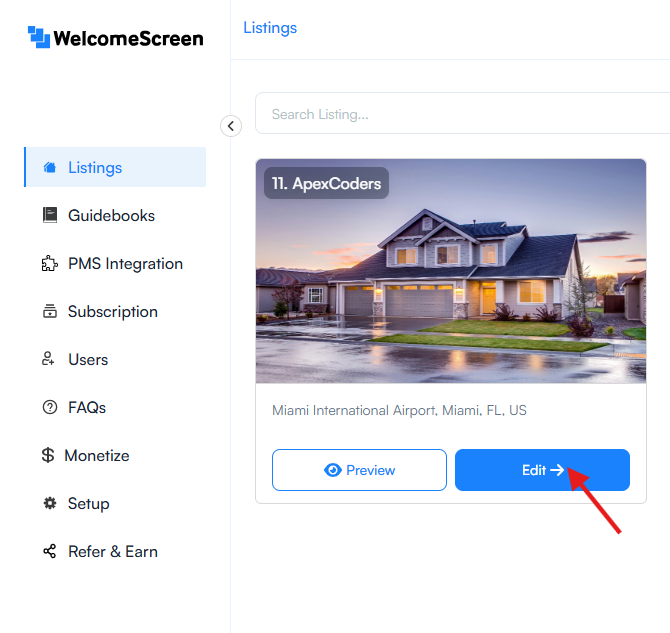670x633 pixels.
Task: Click the Refer & Earn share icon
Action: (x=50, y=551)
